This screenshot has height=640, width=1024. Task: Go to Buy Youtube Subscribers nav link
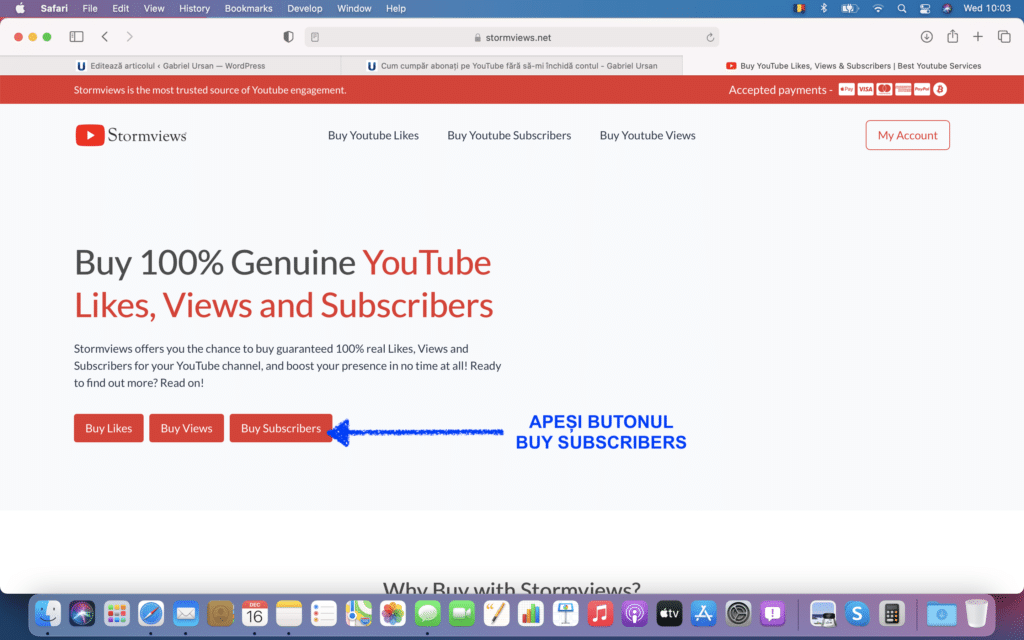click(x=509, y=135)
